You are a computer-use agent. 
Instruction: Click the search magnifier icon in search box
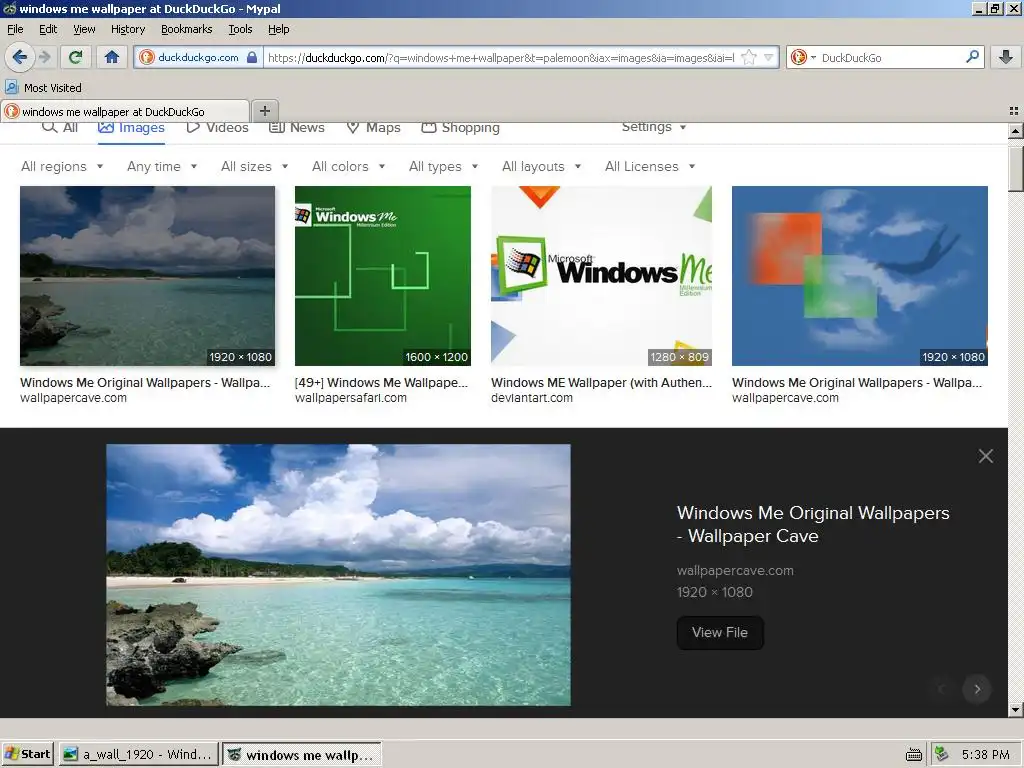coord(972,57)
